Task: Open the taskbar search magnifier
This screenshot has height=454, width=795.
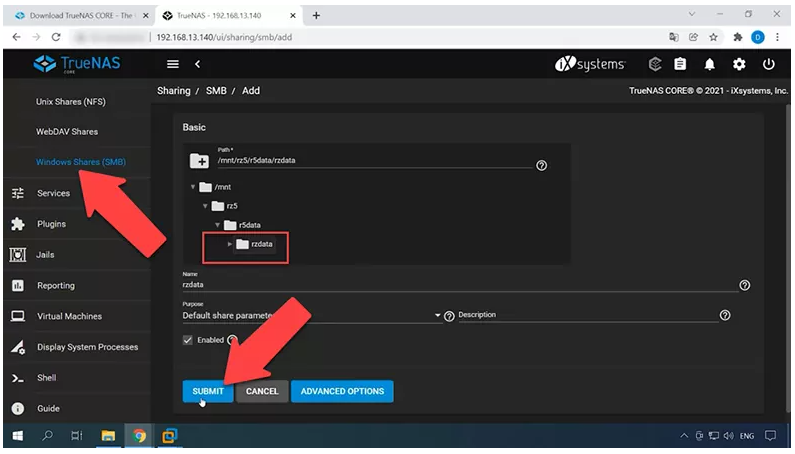Action: point(47,436)
